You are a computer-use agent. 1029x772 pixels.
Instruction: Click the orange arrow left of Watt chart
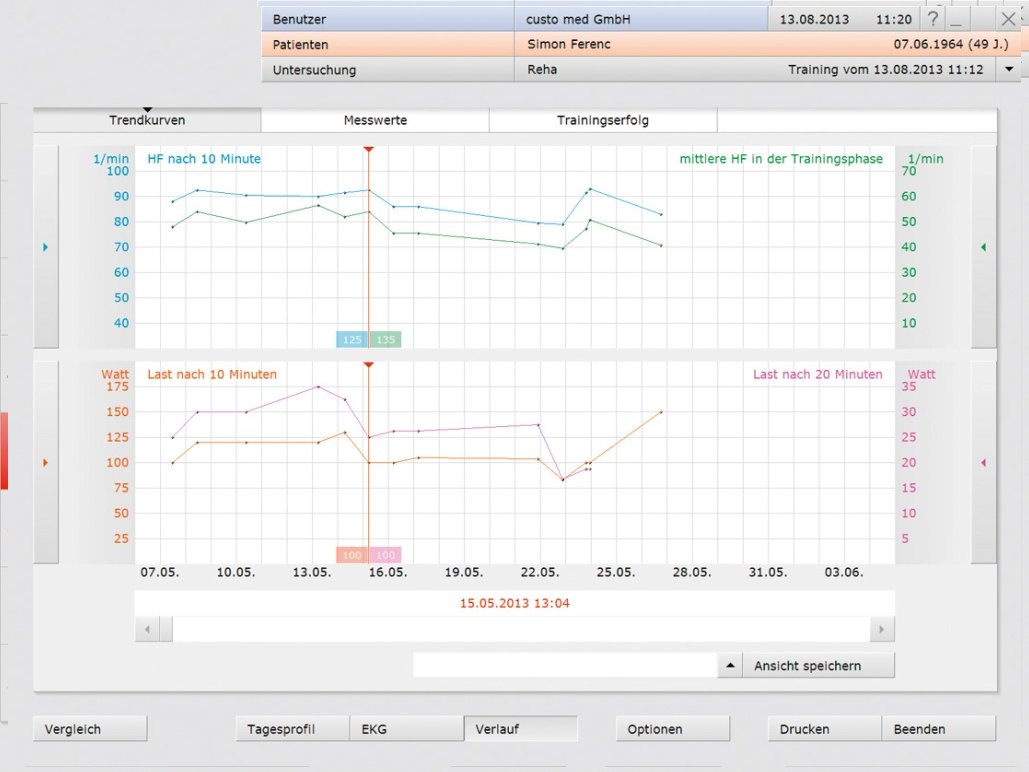pyautogui.click(x=46, y=462)
